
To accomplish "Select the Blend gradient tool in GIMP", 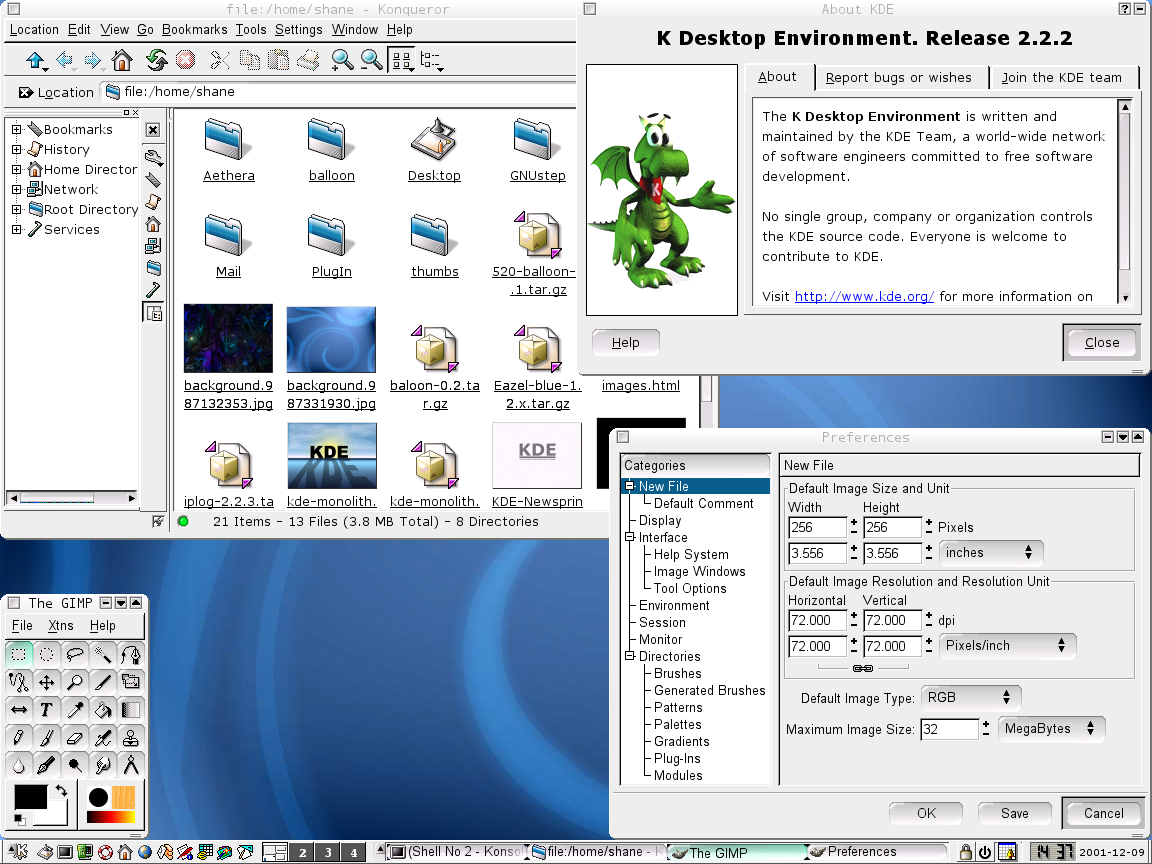I will coord(130,710).
